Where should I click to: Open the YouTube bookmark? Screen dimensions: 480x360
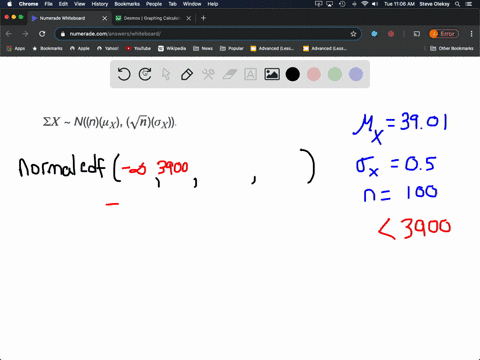click(138, 48)
